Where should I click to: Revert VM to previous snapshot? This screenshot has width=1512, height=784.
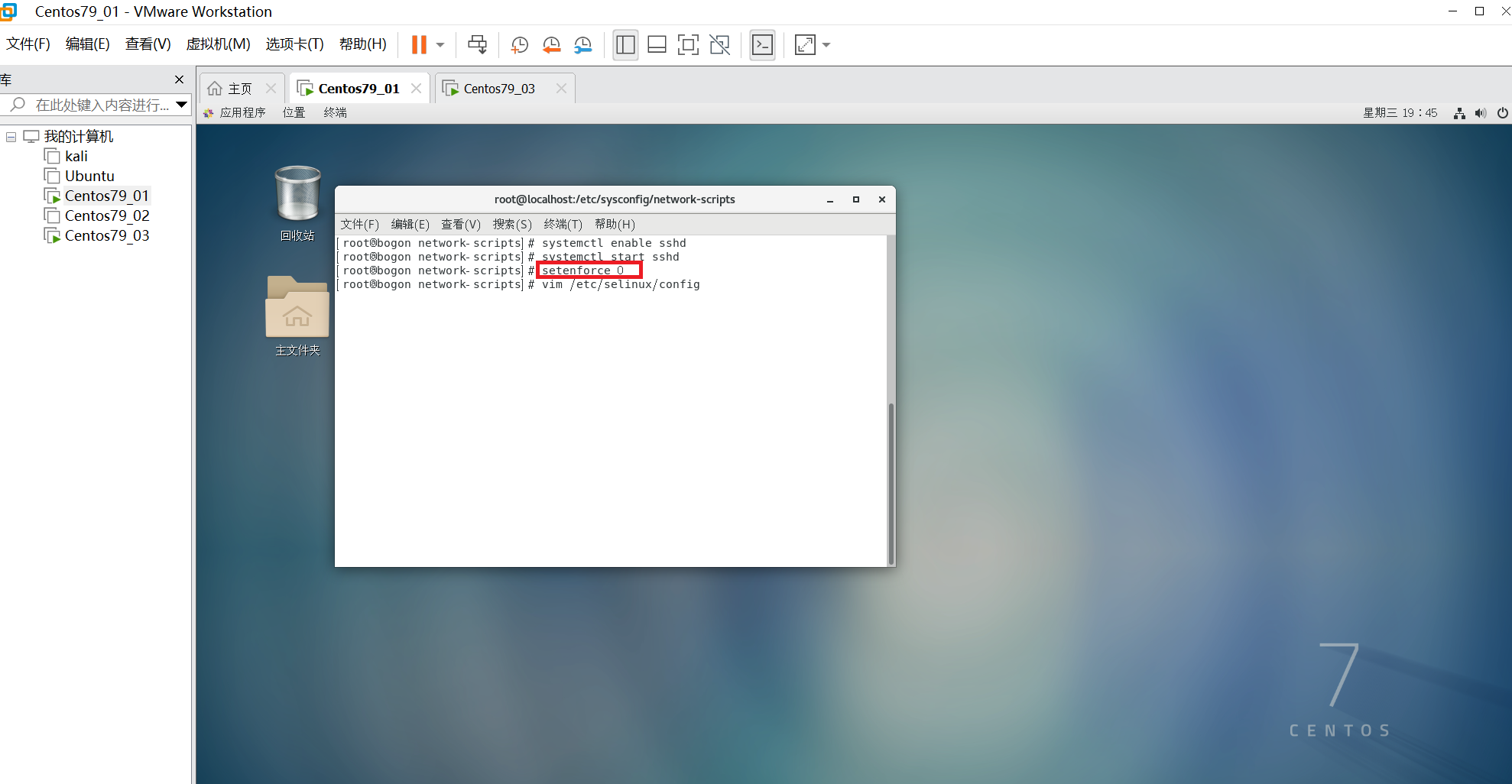[551, 45]
